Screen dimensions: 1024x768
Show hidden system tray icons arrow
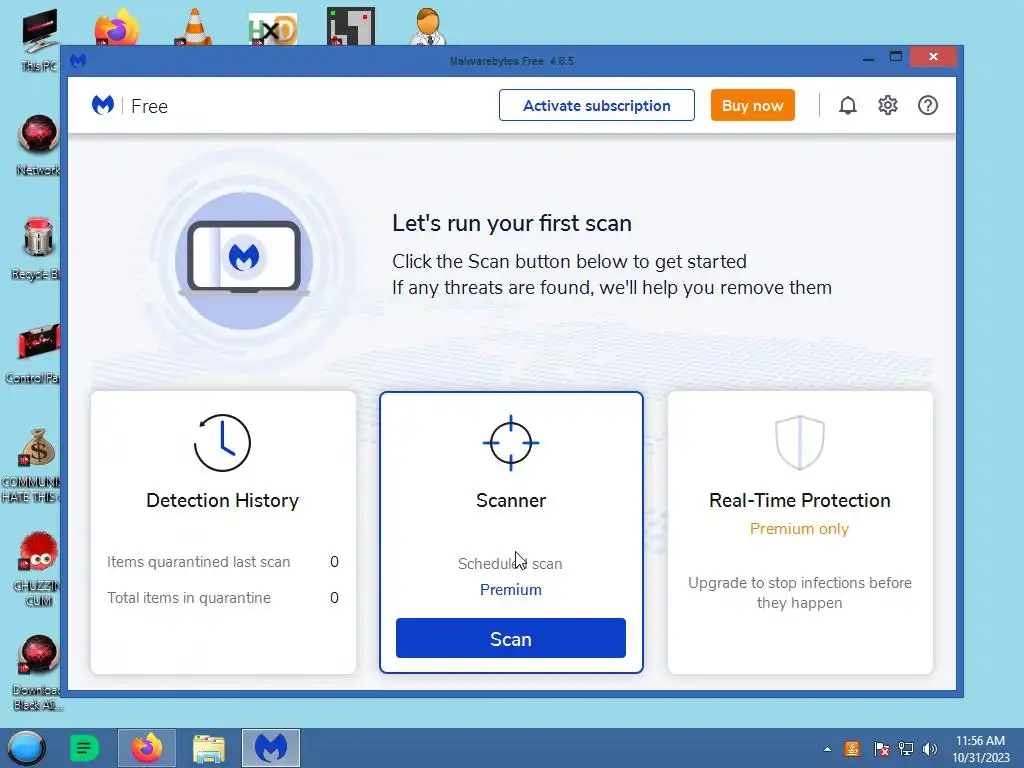click(827, 749)
